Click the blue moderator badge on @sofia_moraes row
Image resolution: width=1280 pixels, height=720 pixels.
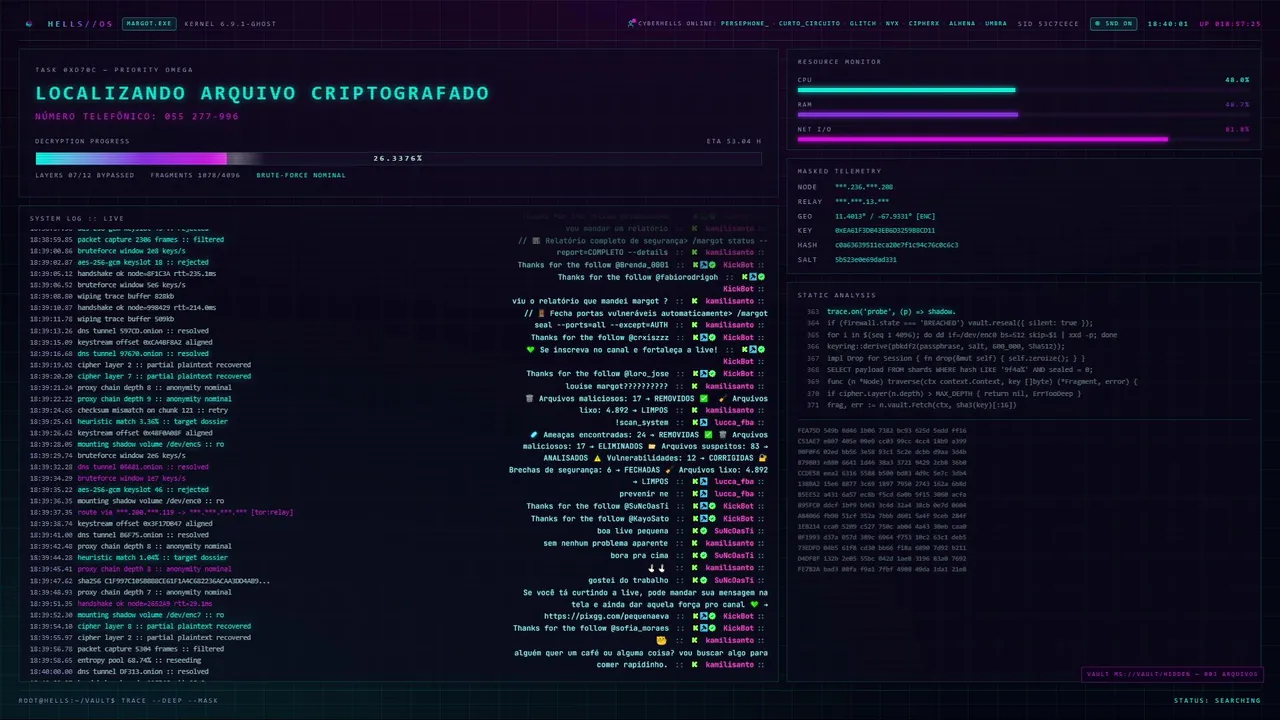point(703,628)
